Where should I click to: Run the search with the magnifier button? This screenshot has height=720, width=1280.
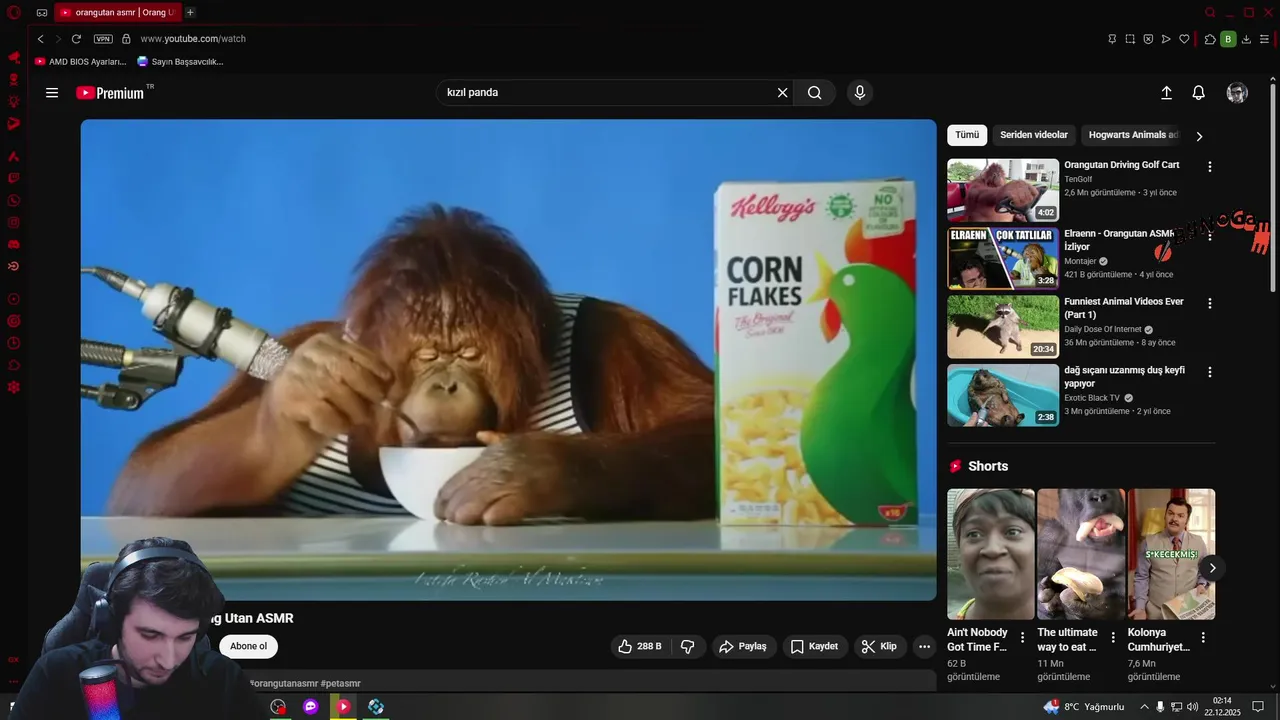pos(815,93)
